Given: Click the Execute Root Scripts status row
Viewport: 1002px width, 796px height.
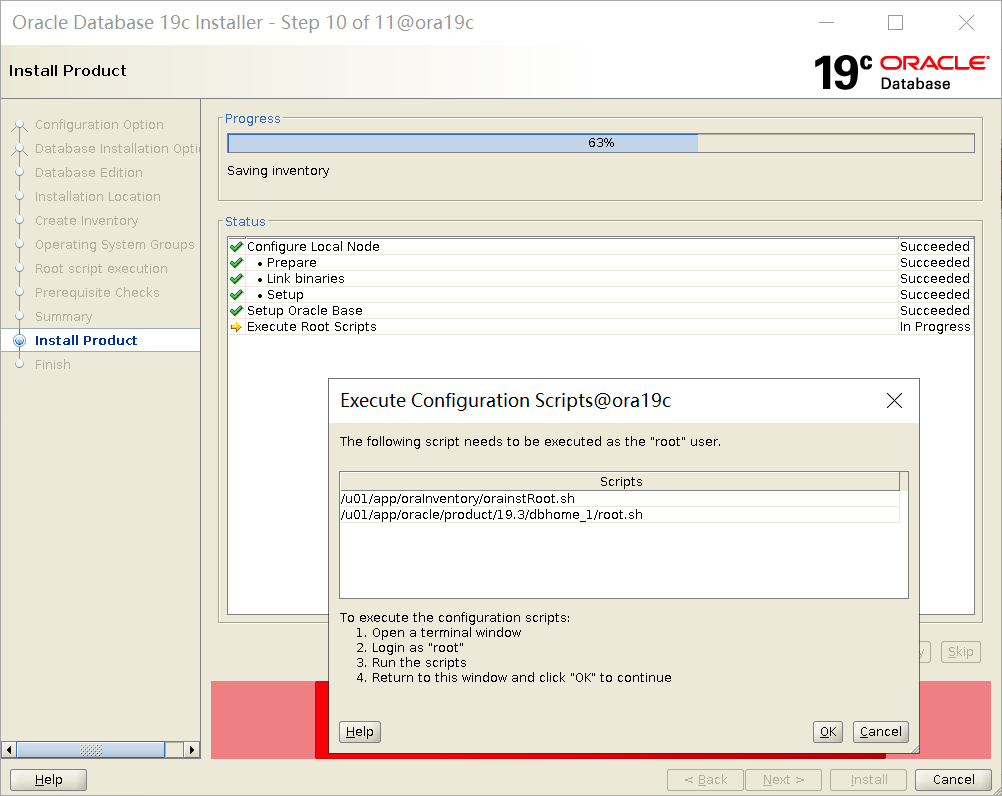Looking at the screenshot, I should [x=601, y=326].
